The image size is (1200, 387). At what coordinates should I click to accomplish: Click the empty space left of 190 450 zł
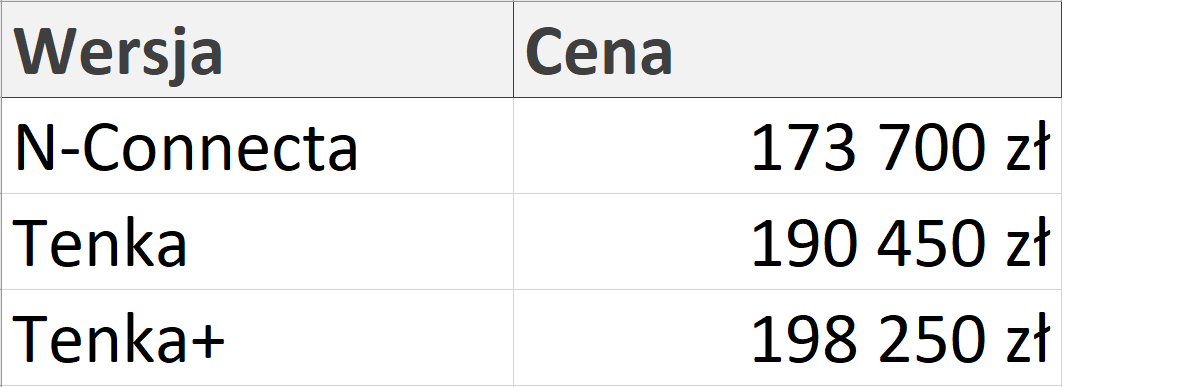pos(630,242)
